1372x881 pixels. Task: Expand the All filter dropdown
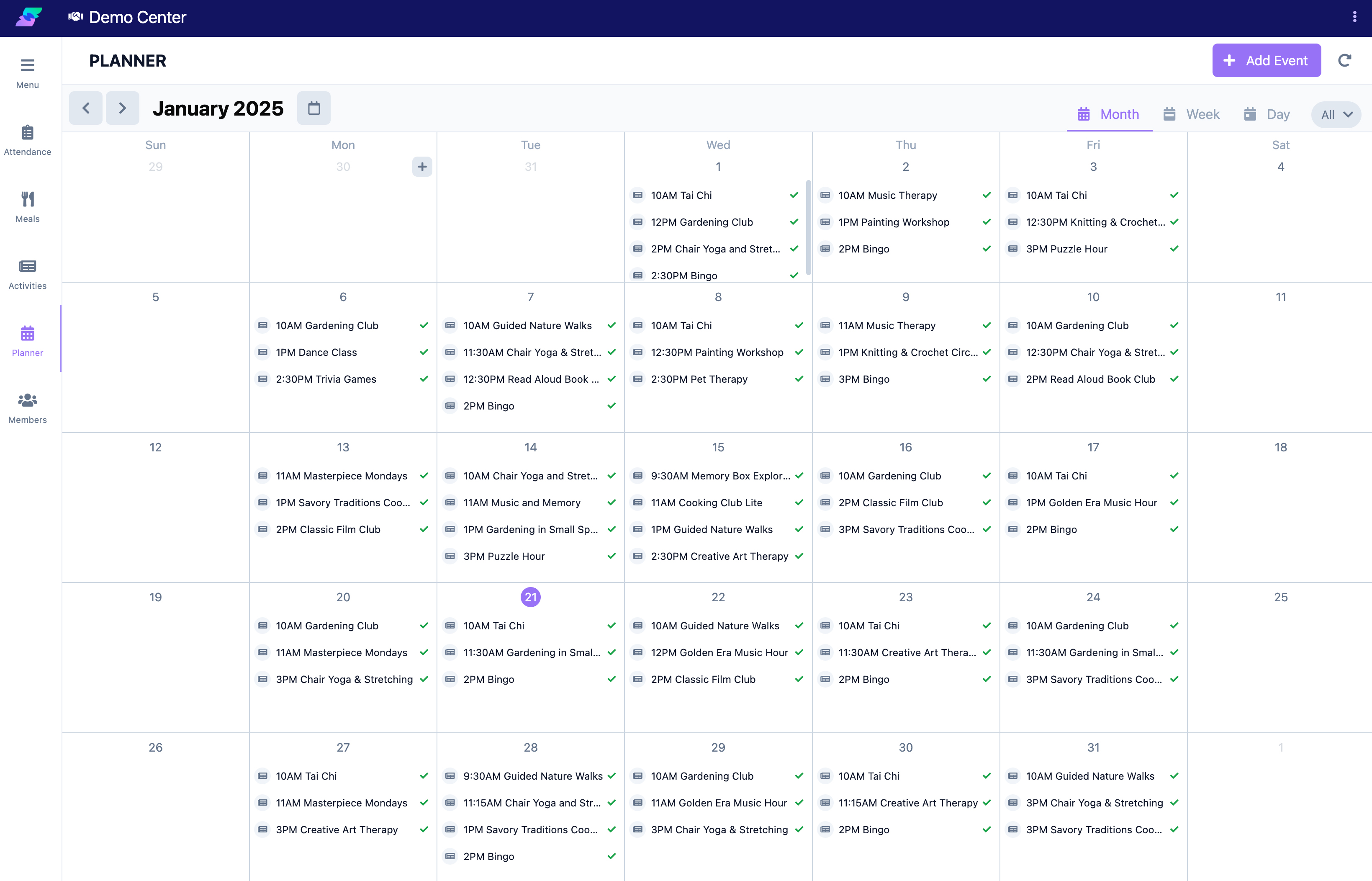pos(1336,114)
